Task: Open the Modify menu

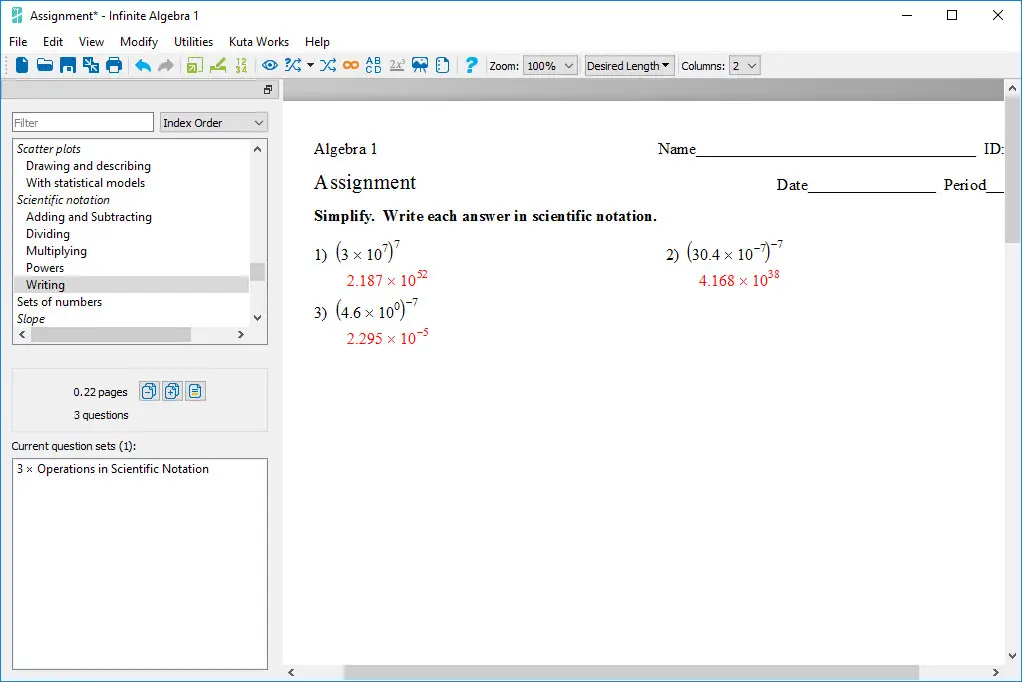Action: (x=139, y=42)
